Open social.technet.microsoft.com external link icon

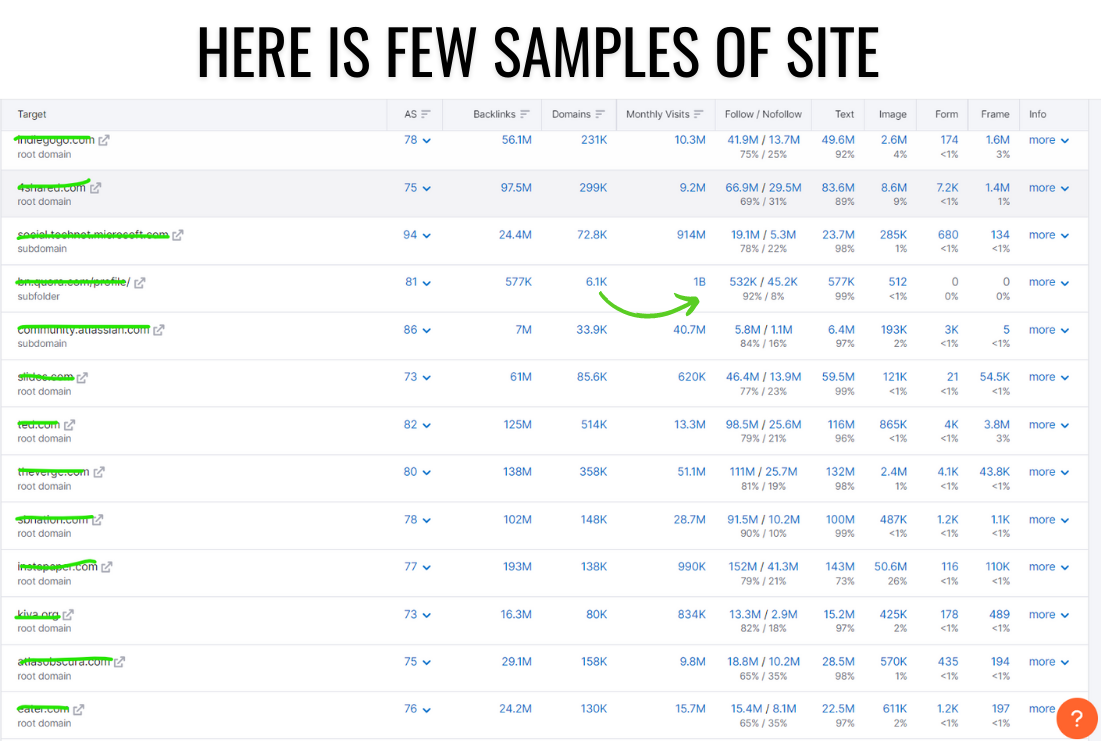(x=178, y=235)
